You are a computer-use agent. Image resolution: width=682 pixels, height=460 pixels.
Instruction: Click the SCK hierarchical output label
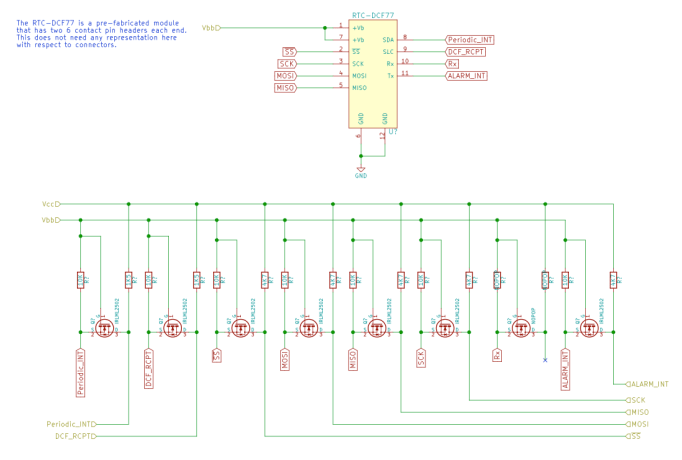636,400
